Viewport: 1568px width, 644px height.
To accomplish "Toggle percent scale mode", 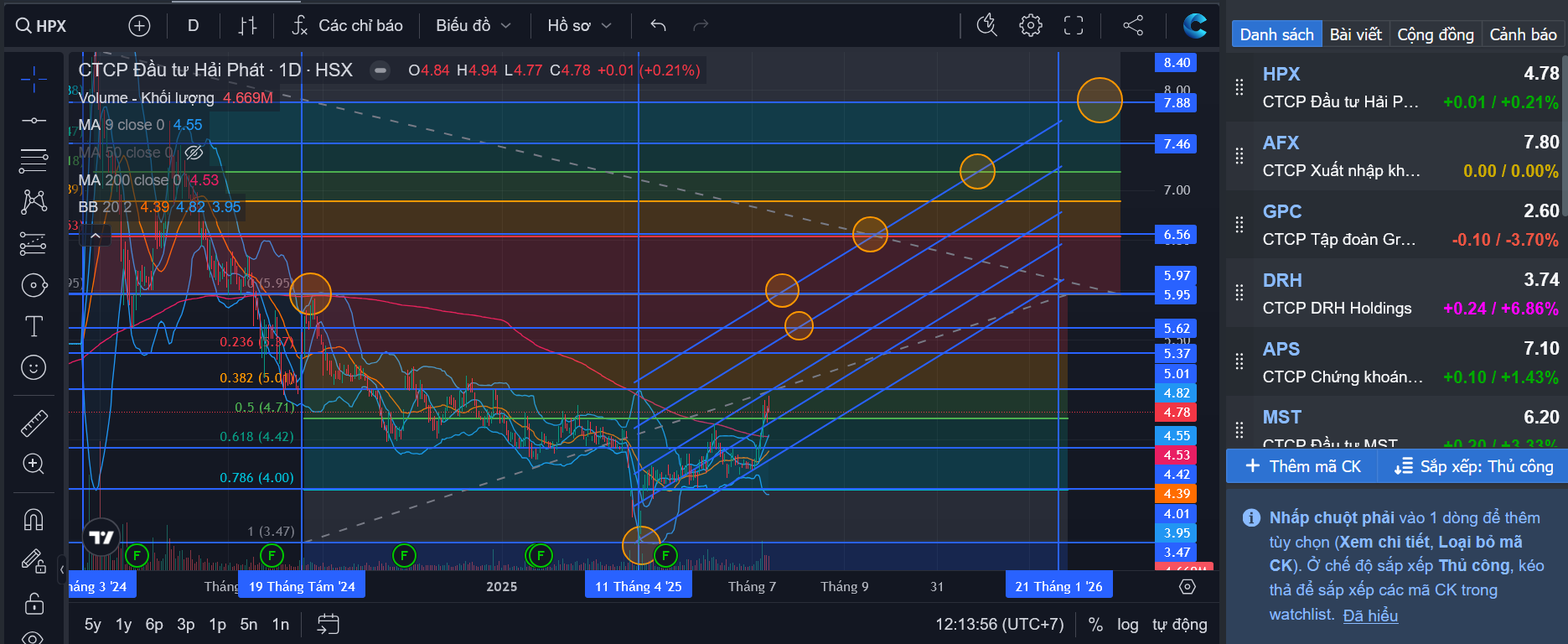I will [x=1095, y=625].
